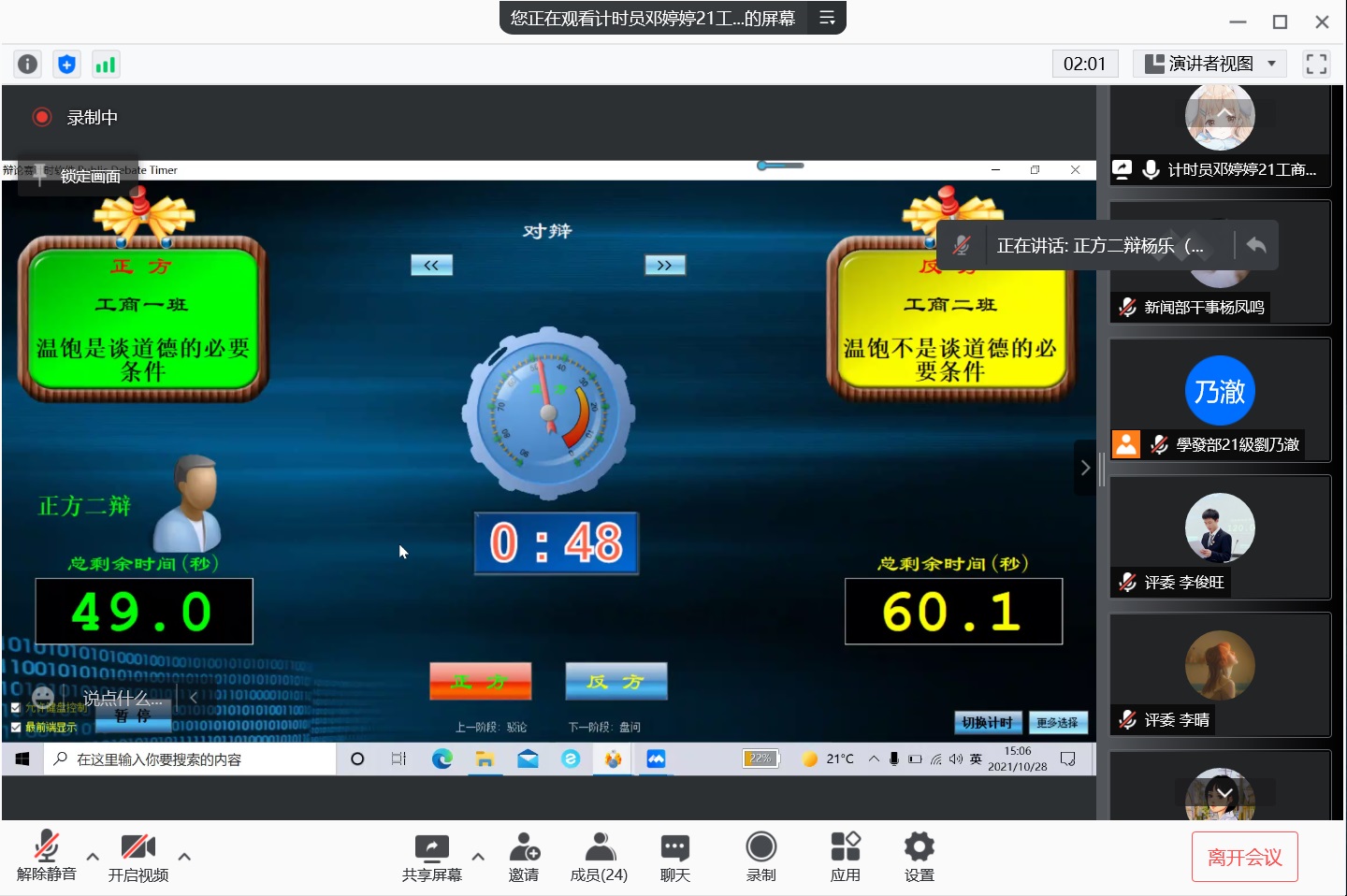Image resolution: width=1347 pixels, height=896 pixels.
Task: Expand audio options arrow beside mute
Action: [93, 857]
